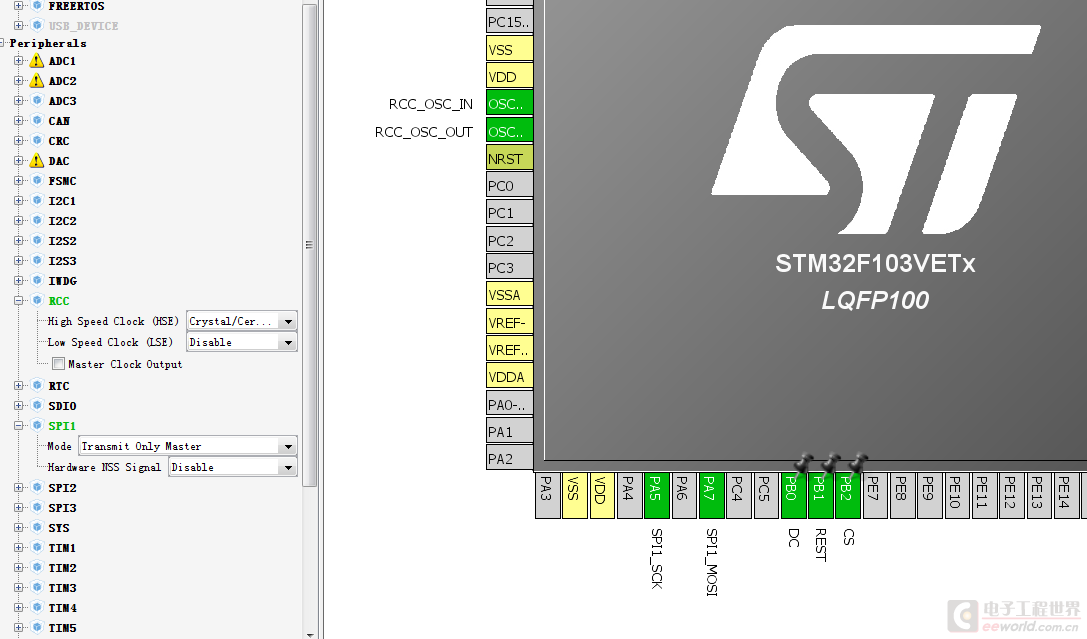Screen dimensions: 1087x639
Task: Click the PE14 pin on the chip
Action: point(1066,496)
